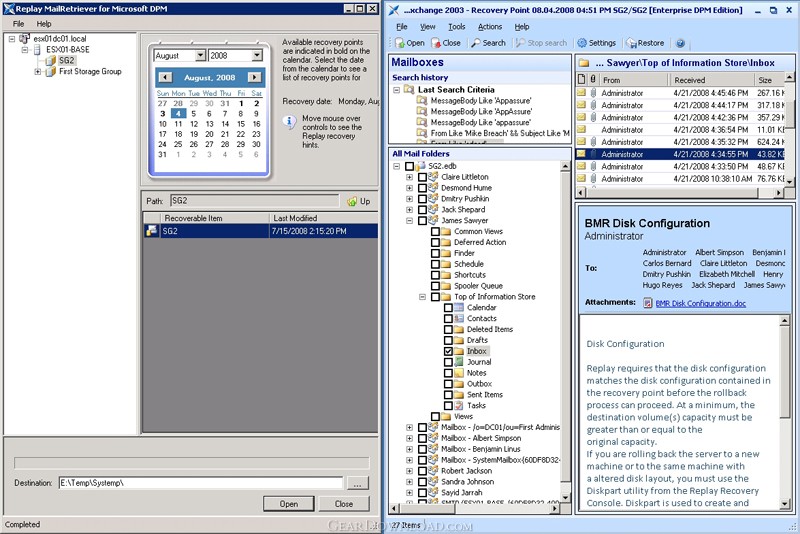Screen dimensions: 800x534
Task: Check the Deleted Items checkbox
Action: [x=448, y=329]
